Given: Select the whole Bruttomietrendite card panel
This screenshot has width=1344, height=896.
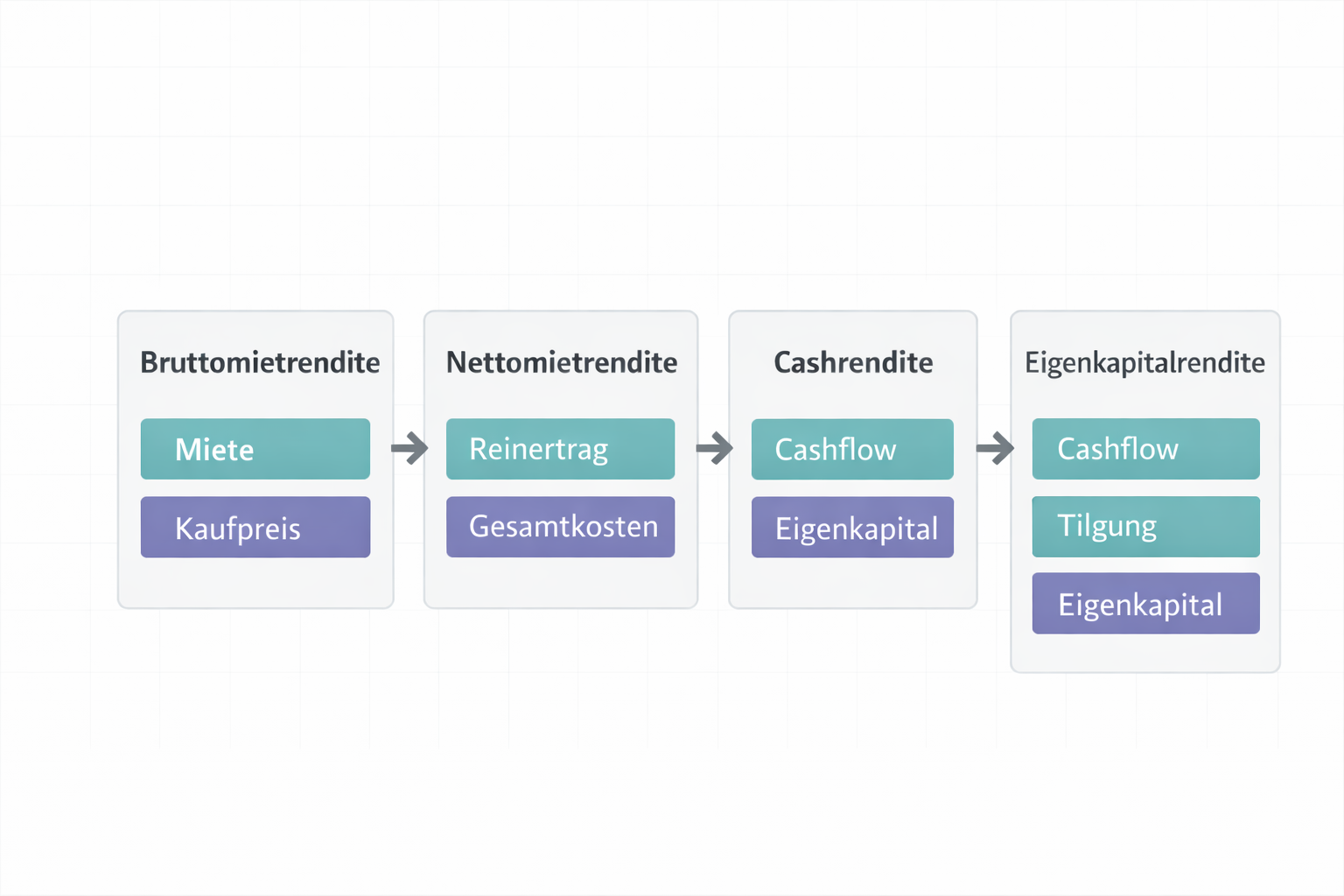Looking at the screenshot, I should point(255,581).
